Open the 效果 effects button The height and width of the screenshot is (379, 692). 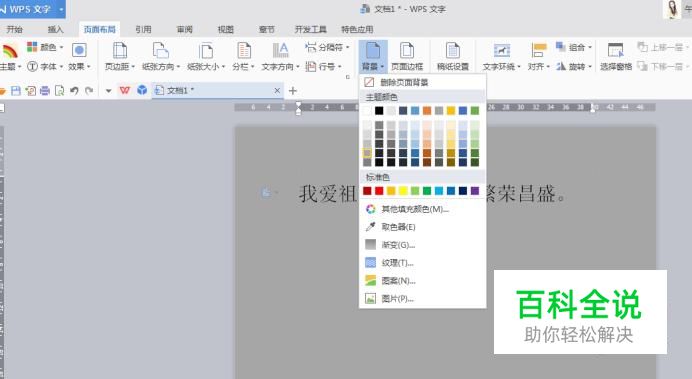click(79, 56)
